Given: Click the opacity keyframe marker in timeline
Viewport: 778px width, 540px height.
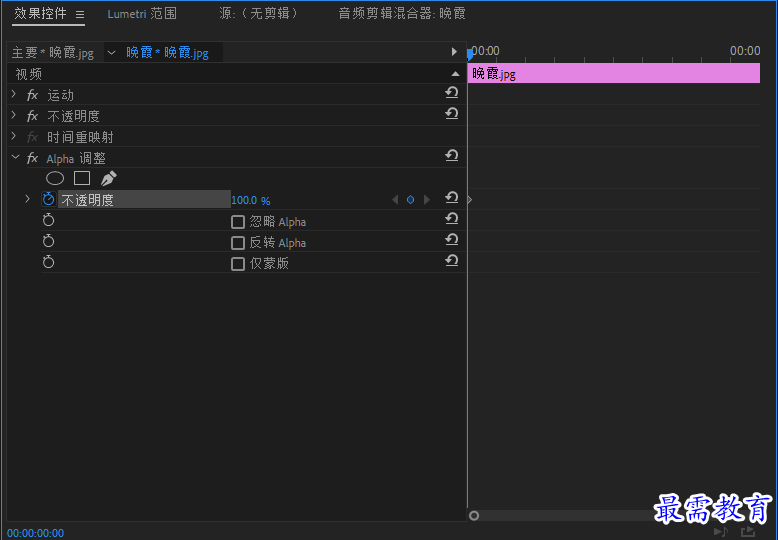Looking at the screenshot, I should tap(469, 200).
